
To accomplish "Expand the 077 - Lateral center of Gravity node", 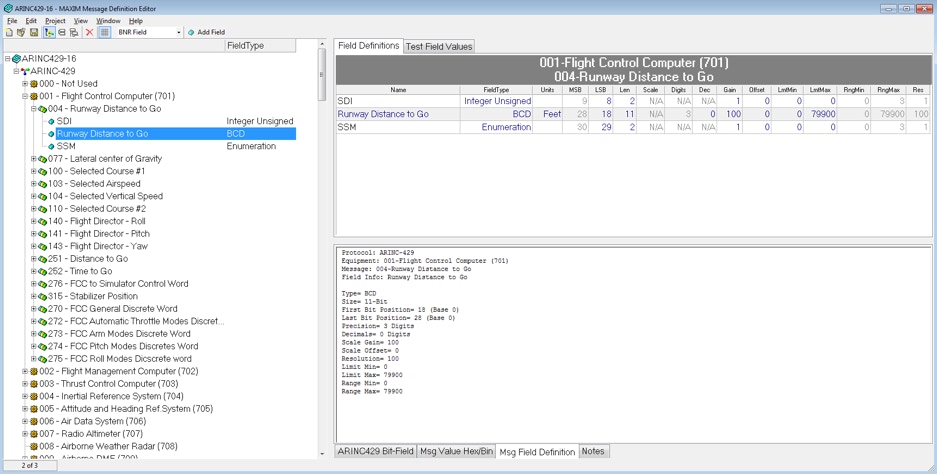I will pos(34,159).
